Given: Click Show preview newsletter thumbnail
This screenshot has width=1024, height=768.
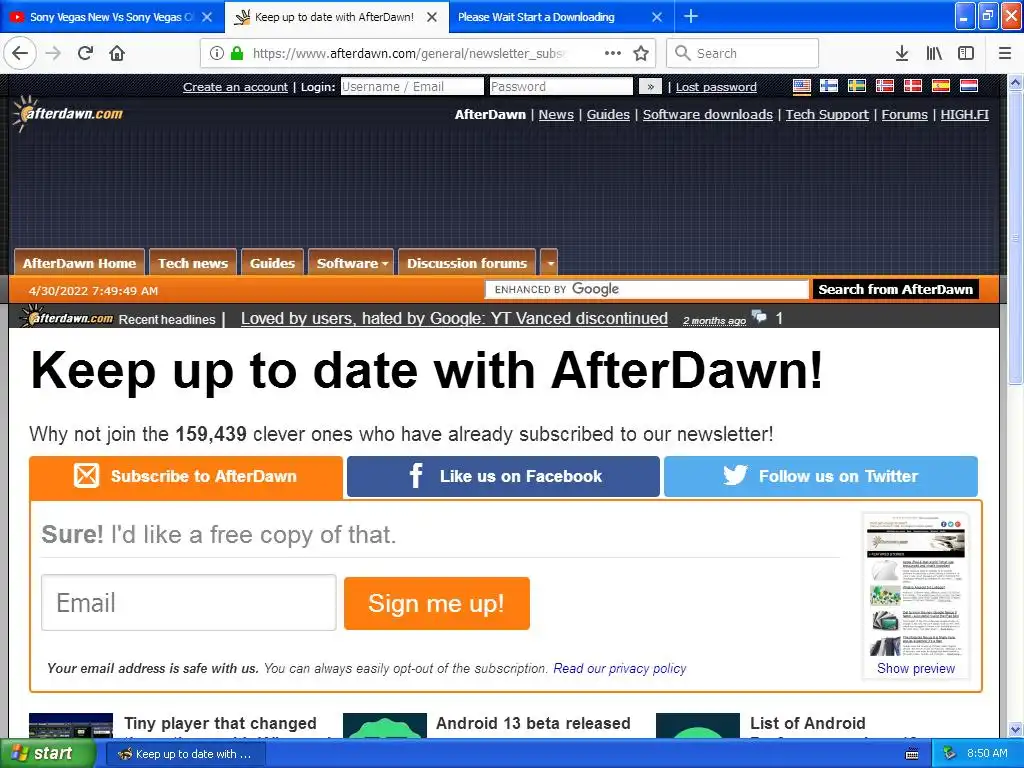Looking at the screenshot, I should point(916,596).
